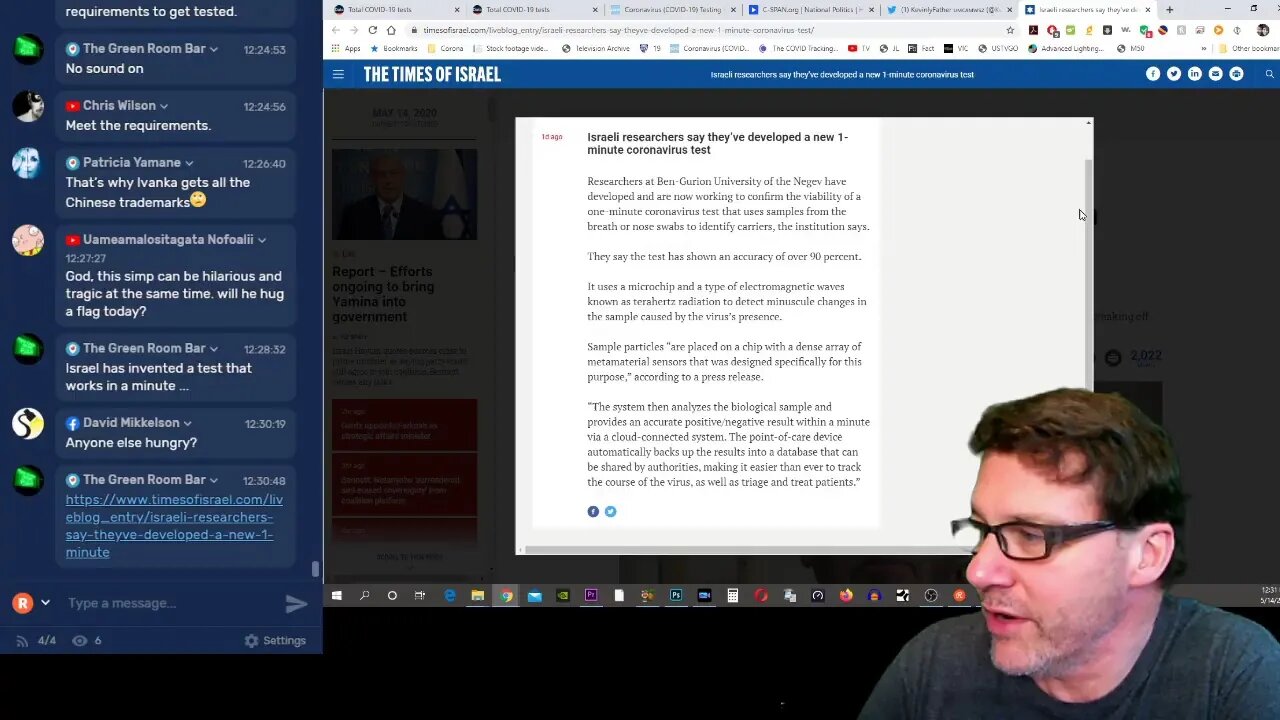Expand chevron beside David Mikkelson's name

187,423
